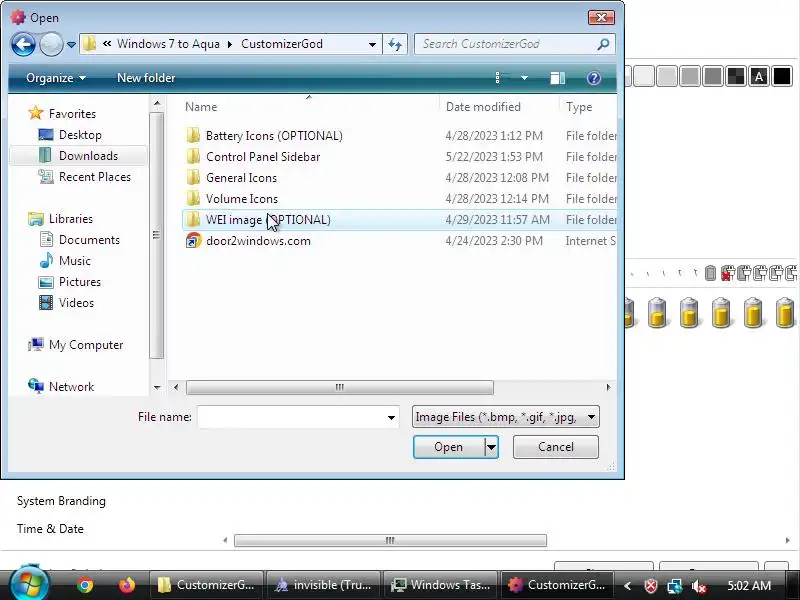Pick the checkered background swatch in CustomizerGod
Screen dimensions: 800x600
(736, 77)
